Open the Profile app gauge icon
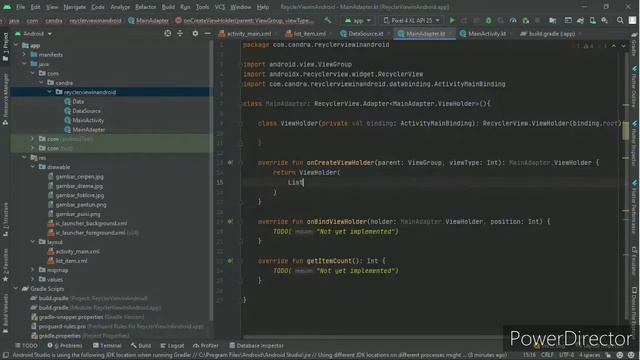Image resolution: width=640 pixels, height=360 pixels. [513, 20]
